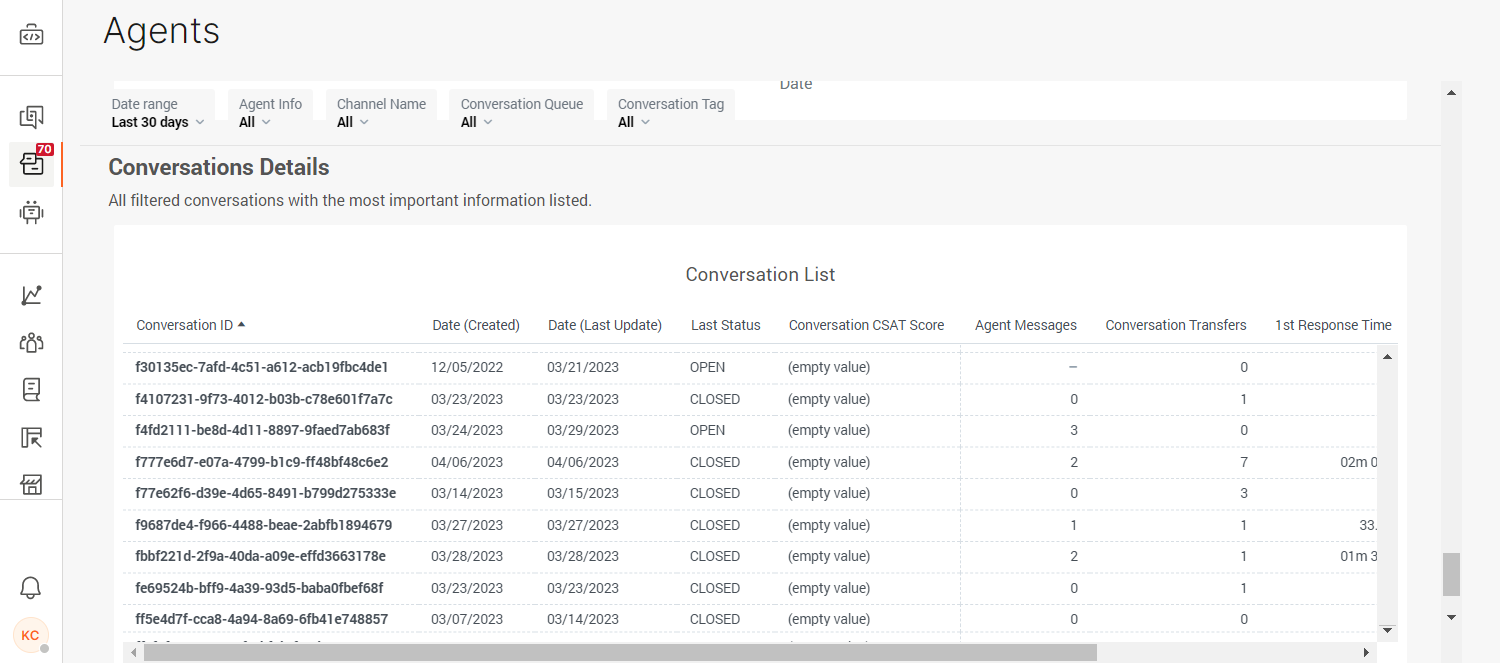The height and width of the screenshot is (663, 1500).
Task: Click the Agents page title
Action: click(162, 31)
